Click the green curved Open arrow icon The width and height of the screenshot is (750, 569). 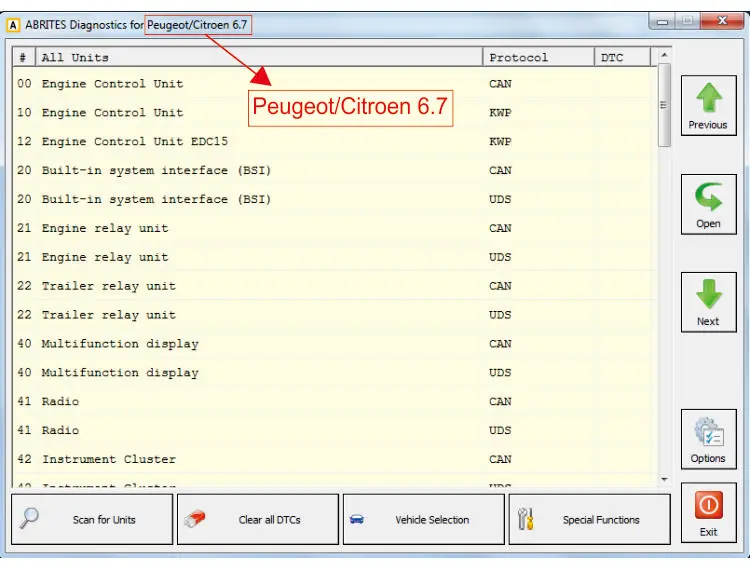click(708, 196)
